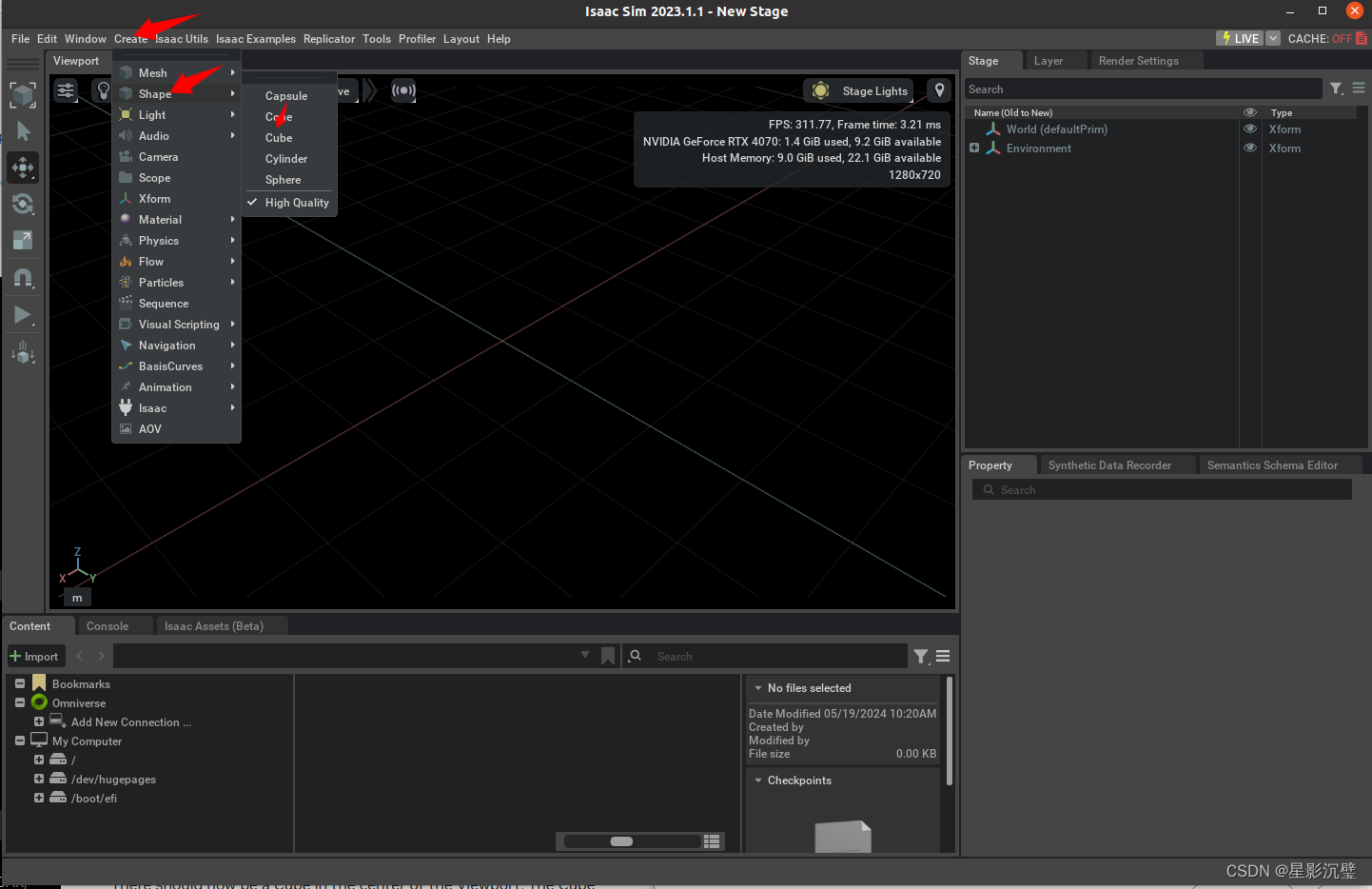Click the Import button in Content panel

pos(35,657)
